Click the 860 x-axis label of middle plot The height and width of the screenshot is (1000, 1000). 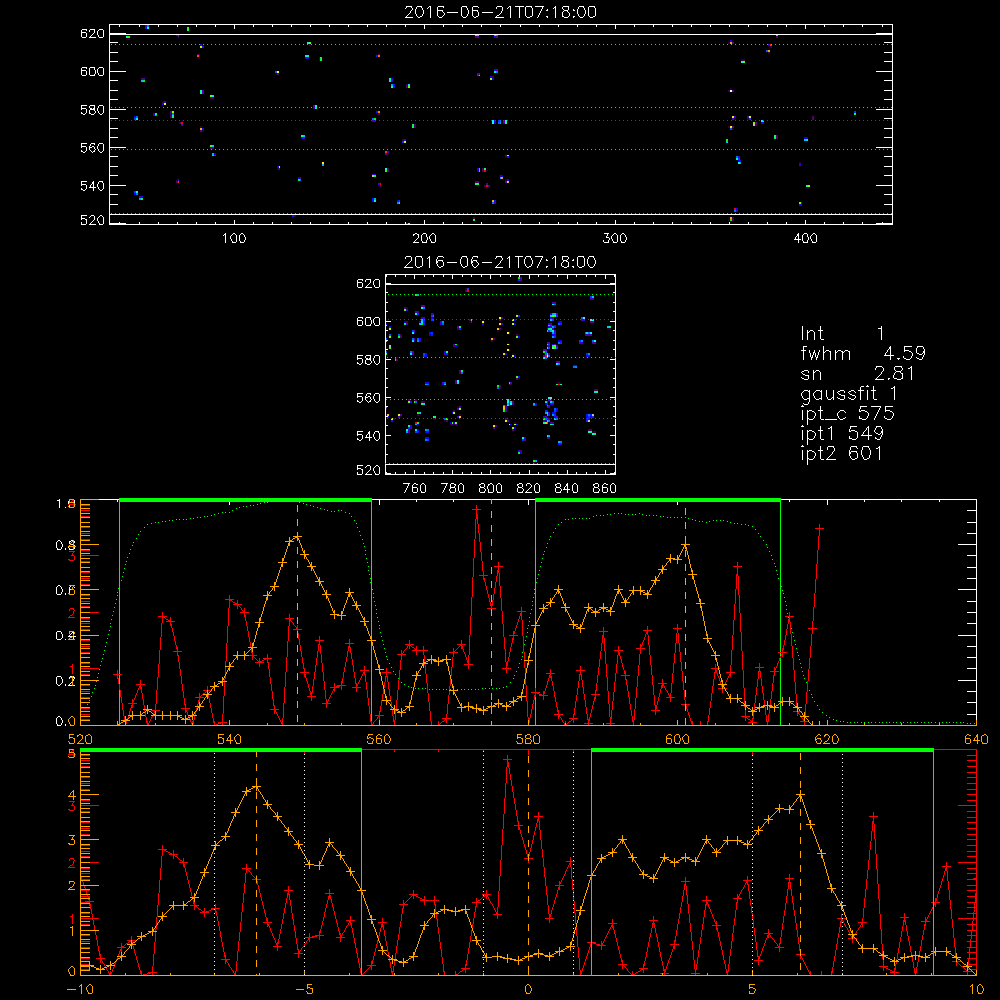605,489
